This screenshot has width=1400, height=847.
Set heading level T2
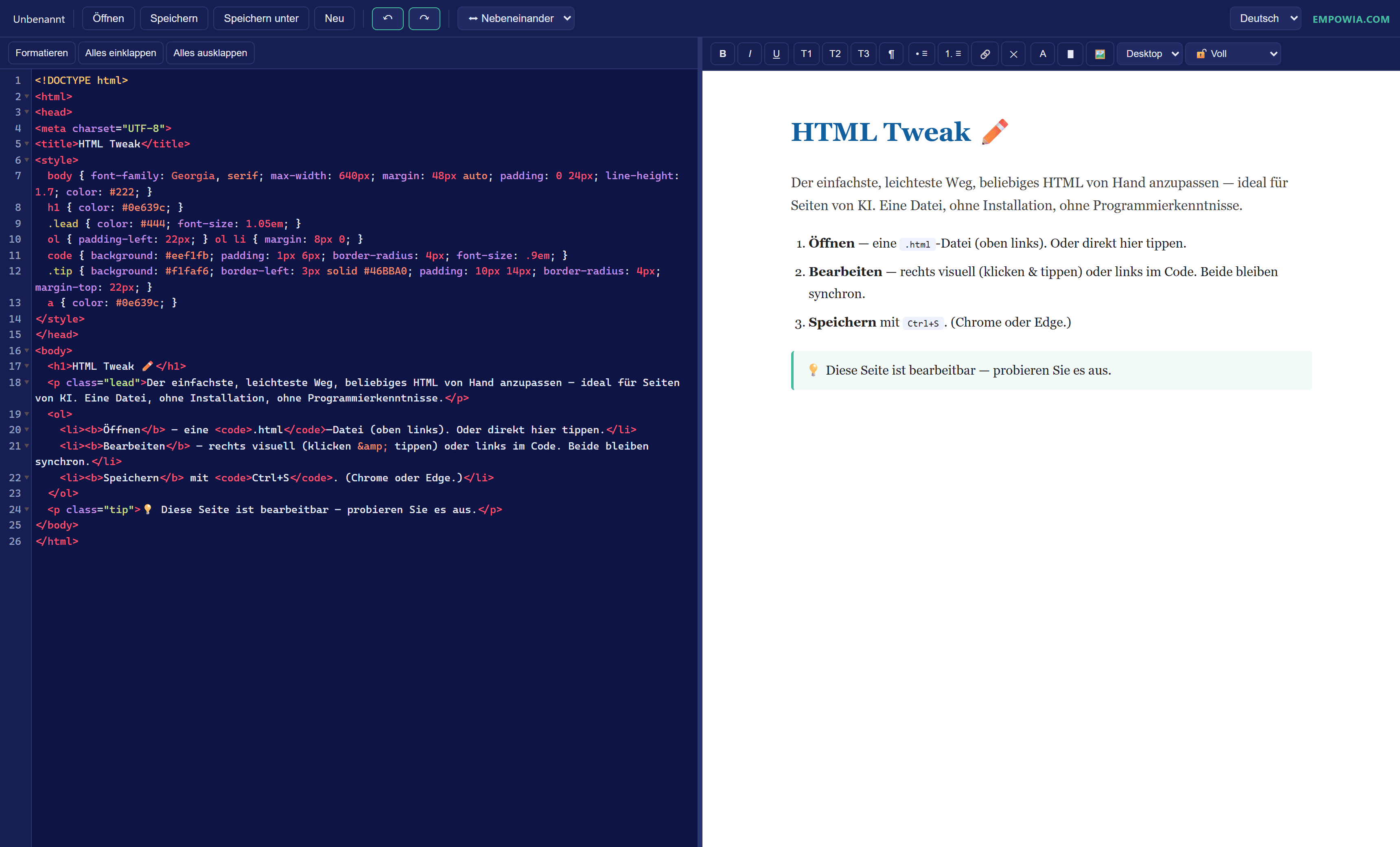(x=835, y=53)
